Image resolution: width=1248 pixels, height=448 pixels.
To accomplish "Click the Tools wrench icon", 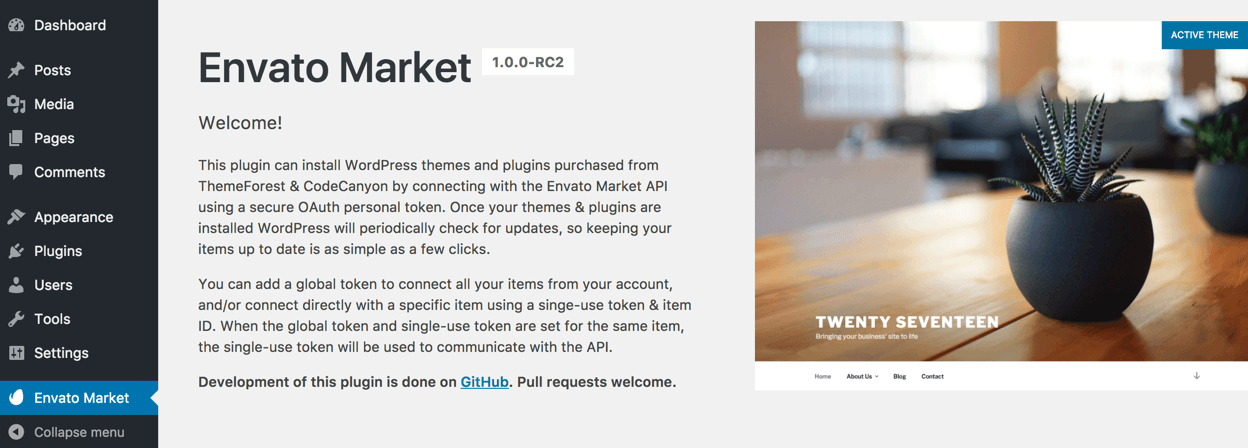I will click(x=16, y=319).
